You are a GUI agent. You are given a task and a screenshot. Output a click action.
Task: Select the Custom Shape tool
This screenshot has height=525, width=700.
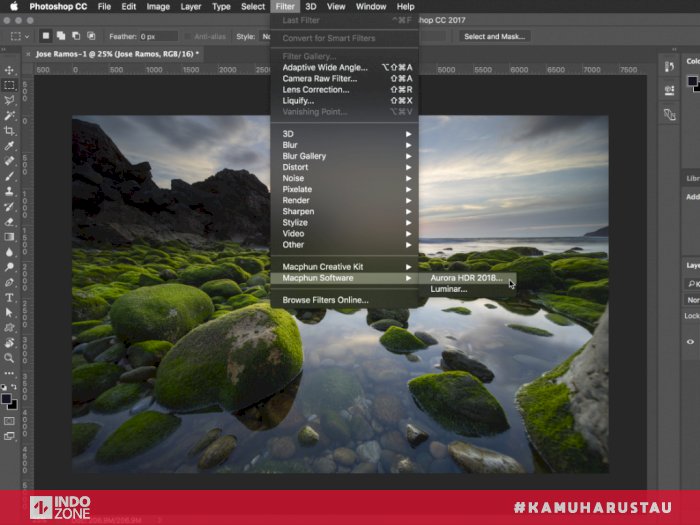pos(9,328)
